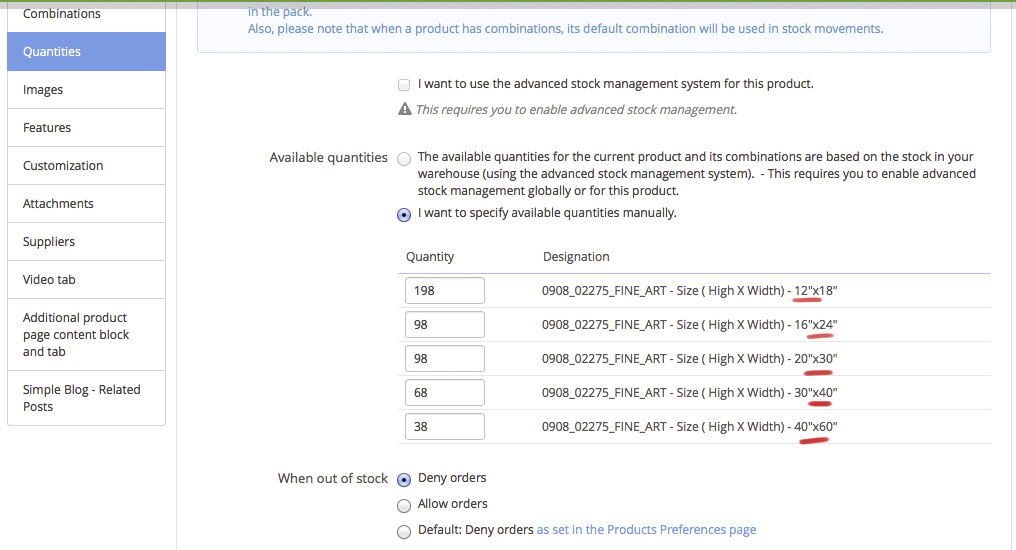Switch to the Images tab
The width and height of the screenshot is (1016, 550).
point(43,90)
